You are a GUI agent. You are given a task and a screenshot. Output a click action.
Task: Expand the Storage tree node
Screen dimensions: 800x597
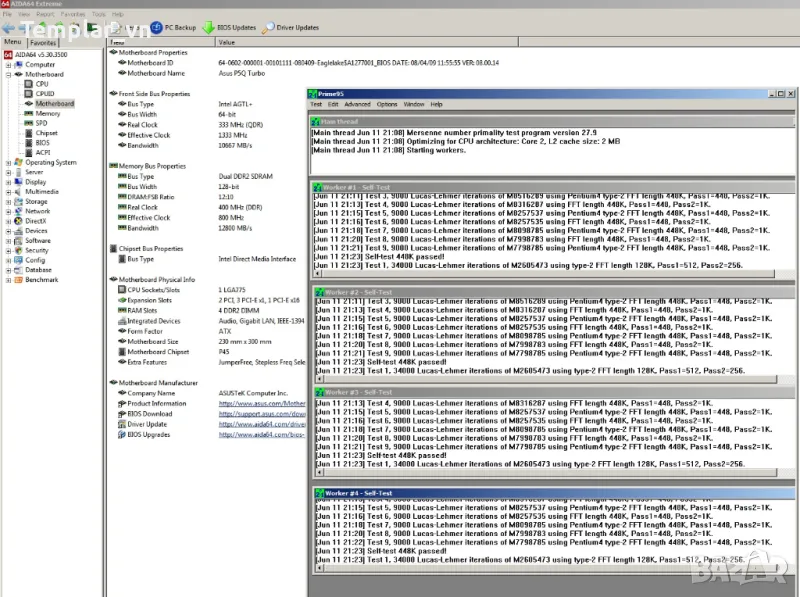(8, 201)
